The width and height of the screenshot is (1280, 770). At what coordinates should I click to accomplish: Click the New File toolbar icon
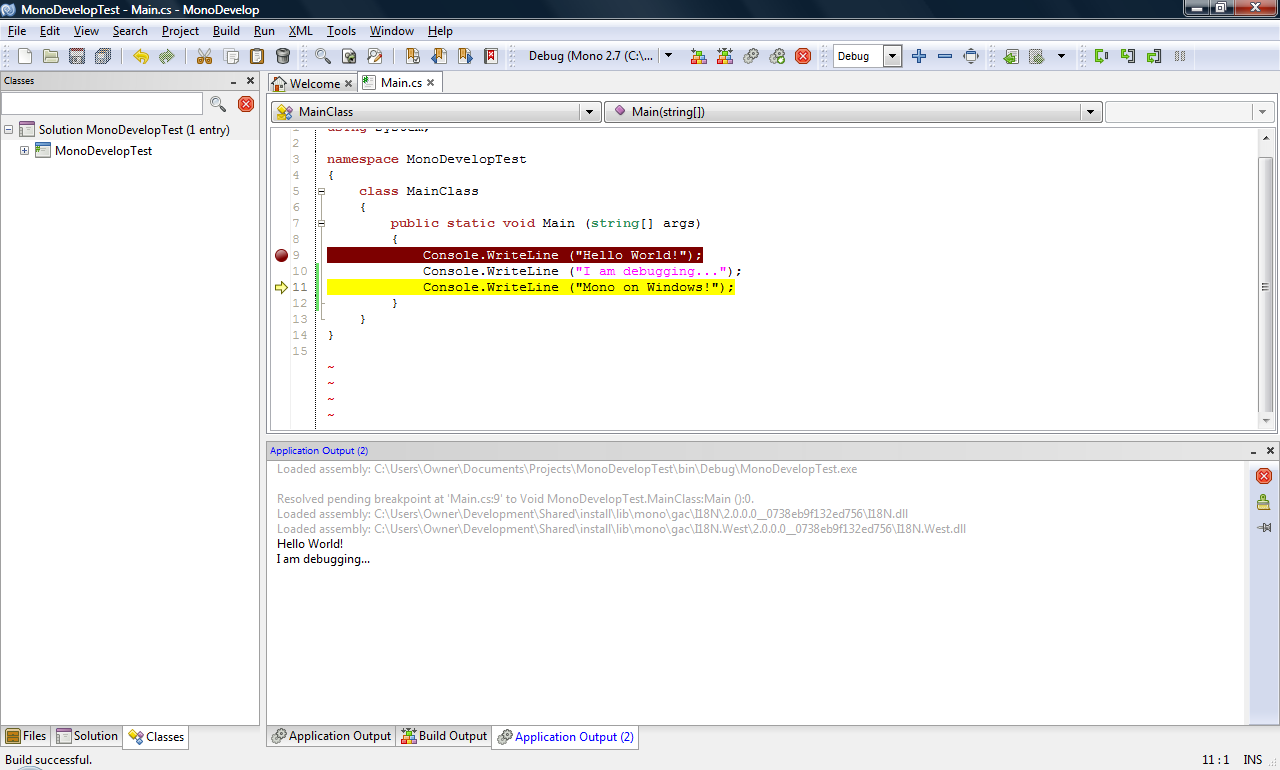[24, 56]
